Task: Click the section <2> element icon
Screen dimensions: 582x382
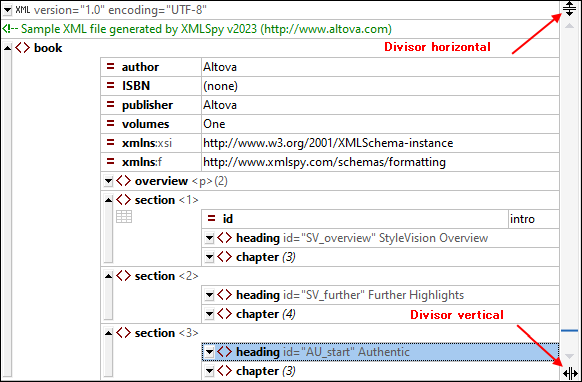Action: (x=123, y=275)
